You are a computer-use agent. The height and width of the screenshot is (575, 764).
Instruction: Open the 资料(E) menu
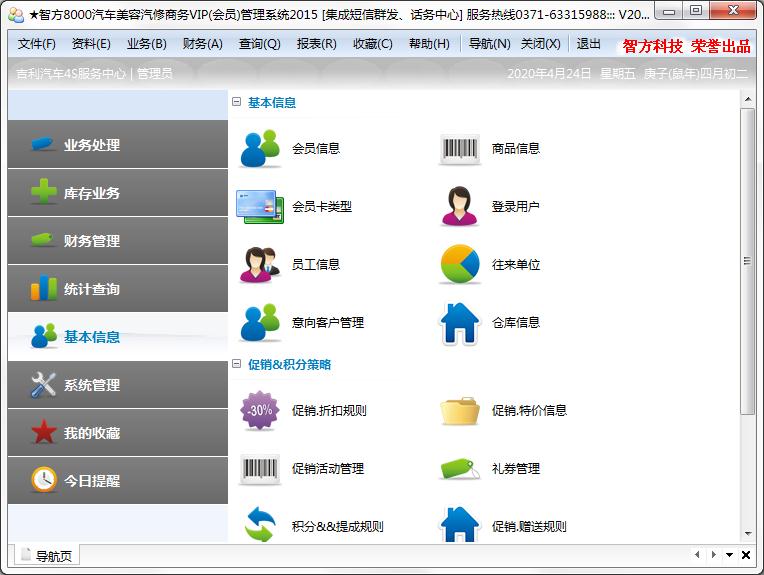pos(91,44)
